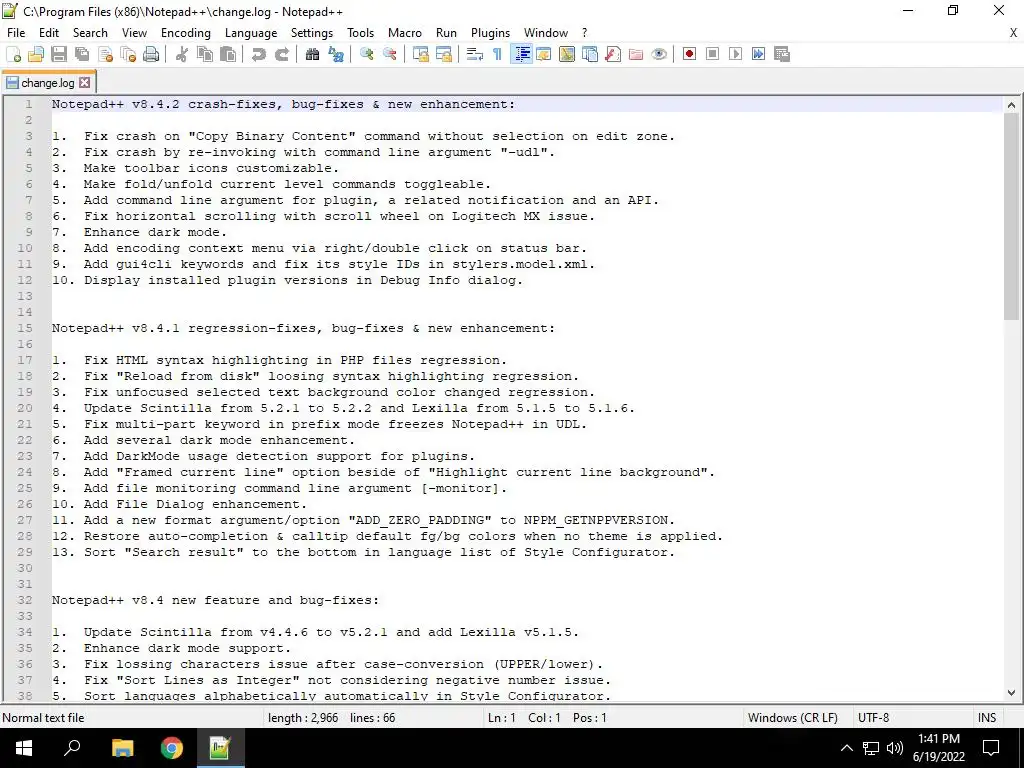Toggle synchronized vertical scrolling icon
The width and height of the screenshot is (1024, 768).
click(421, 54)
